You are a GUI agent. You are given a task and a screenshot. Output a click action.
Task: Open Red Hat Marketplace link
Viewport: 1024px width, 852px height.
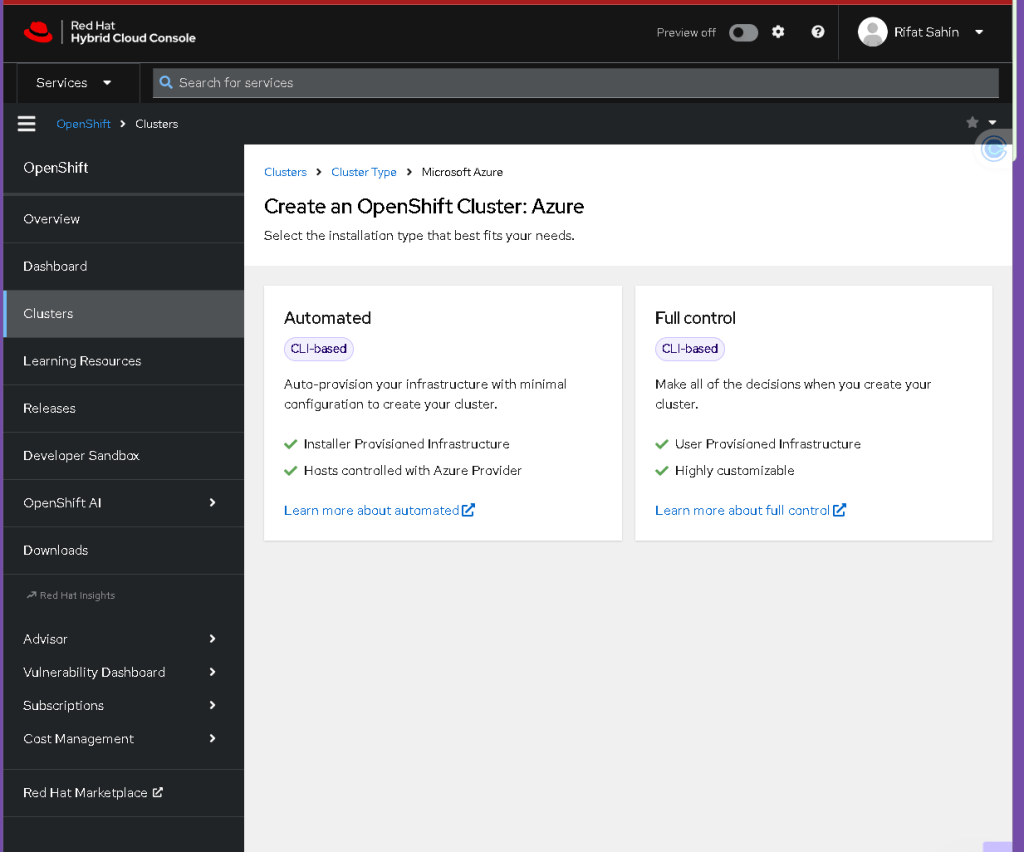92,793
